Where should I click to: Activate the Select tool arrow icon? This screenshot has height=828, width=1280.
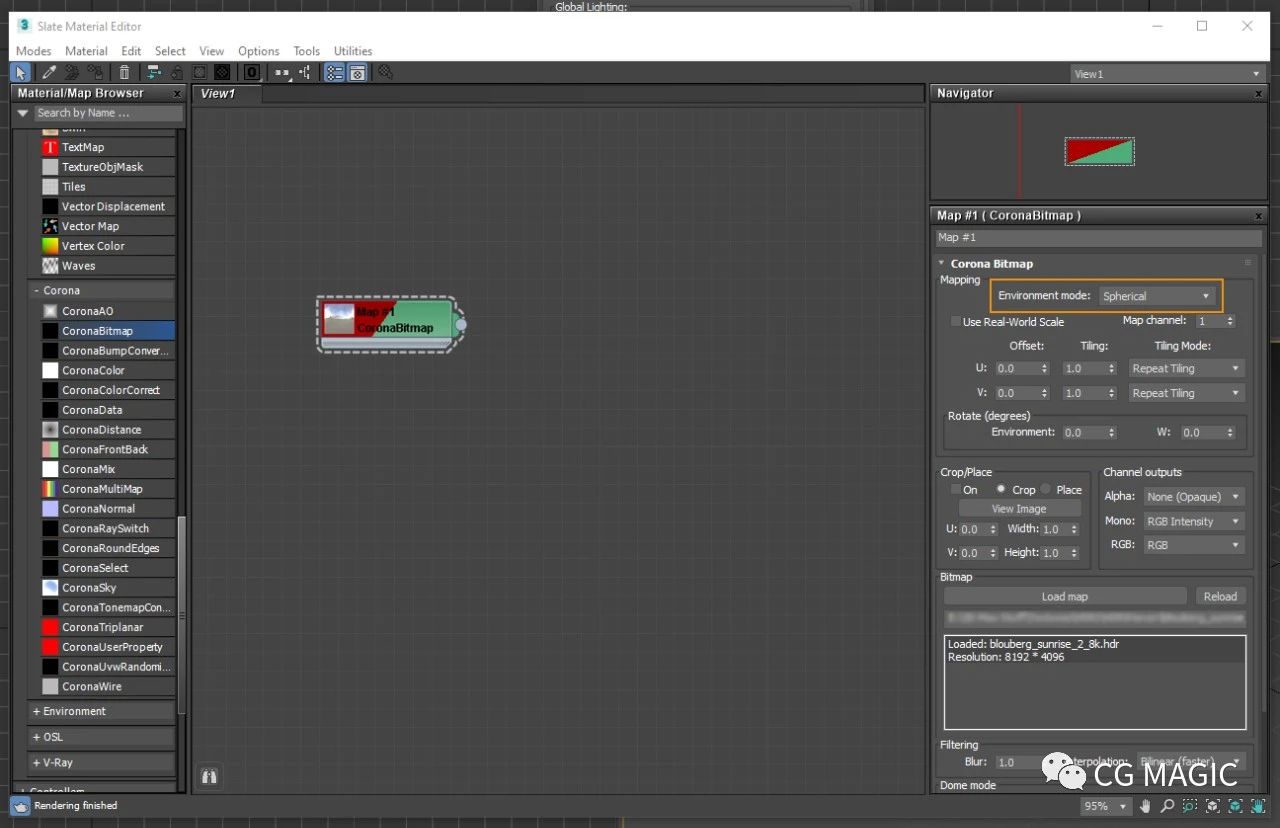[x=21, y=73]
